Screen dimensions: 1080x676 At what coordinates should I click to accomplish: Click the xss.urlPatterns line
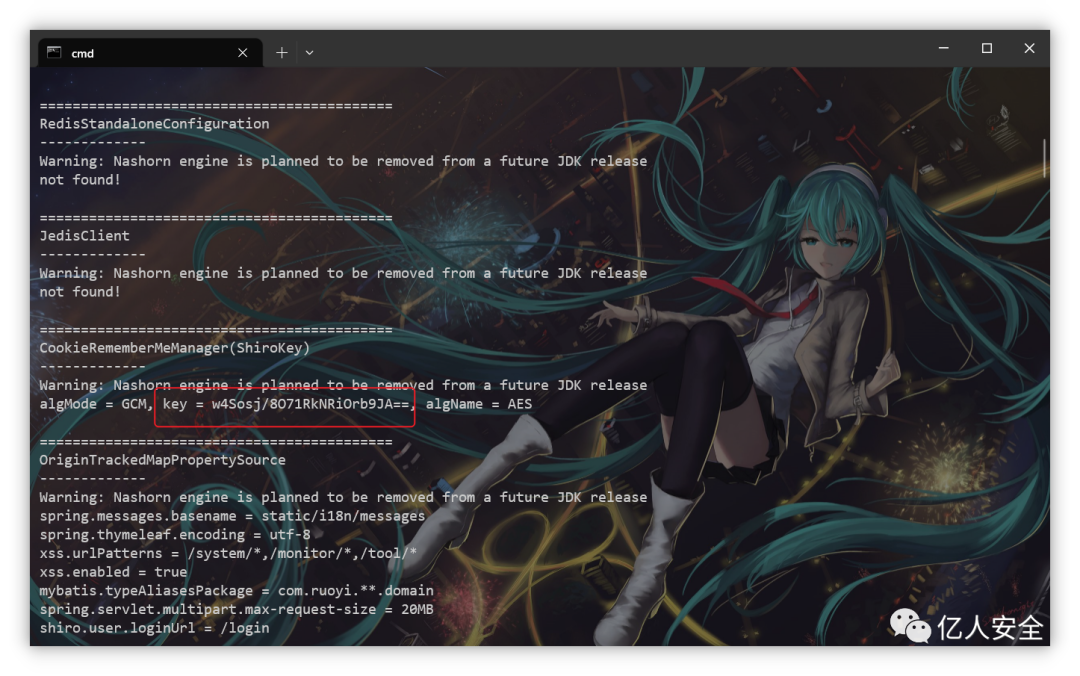pyautogui.click(x=228, y=553)
